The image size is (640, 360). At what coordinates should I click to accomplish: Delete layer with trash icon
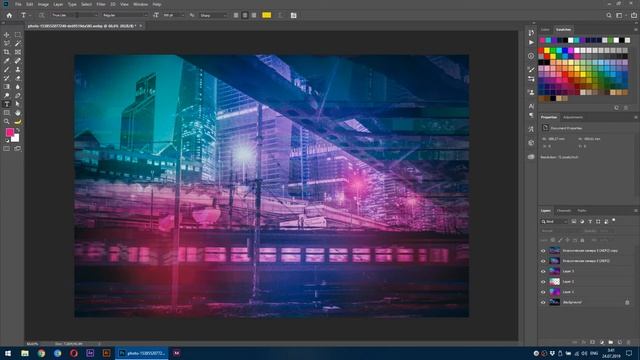(629, 342)
